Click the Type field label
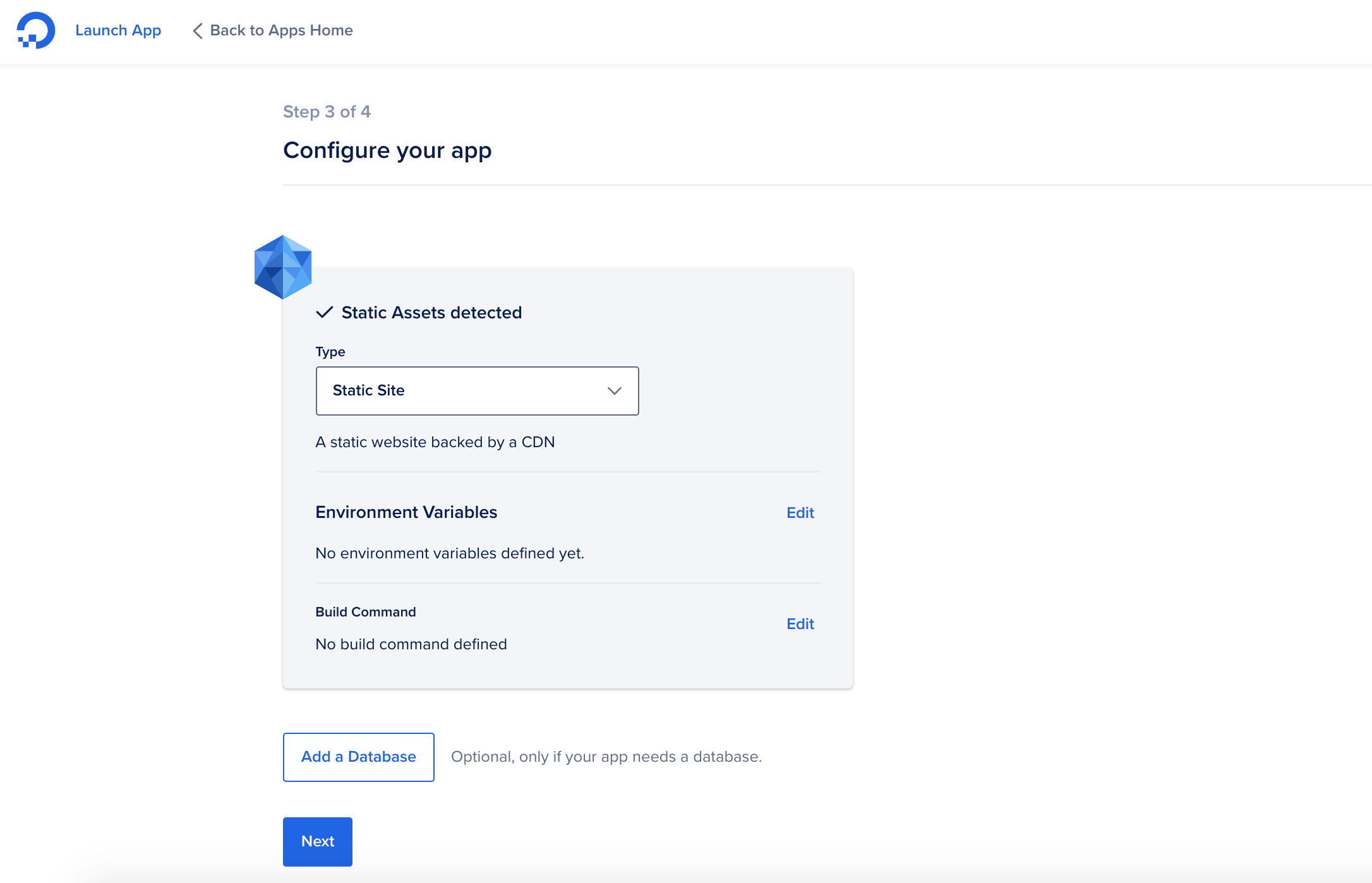Image resolution: width=1372 pixels, height=883 pixels. click(x=330, y=352)
